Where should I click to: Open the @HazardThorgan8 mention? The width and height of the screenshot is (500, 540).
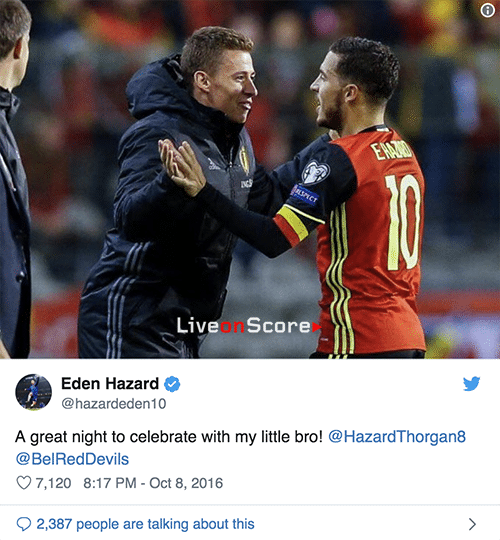coord(397,437)
